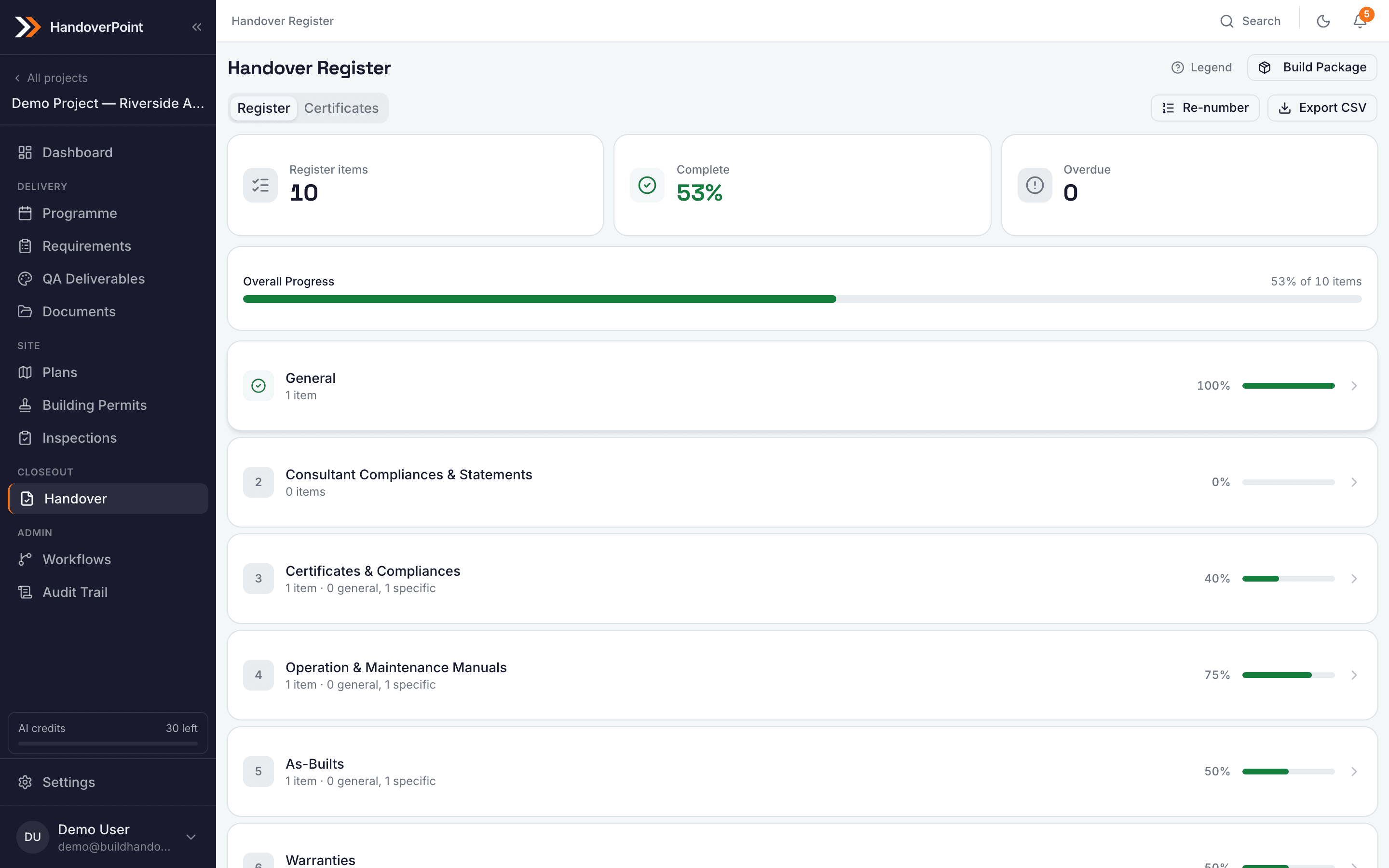Click the Export CSV download icon
The height and width of the screenshot is (868, 1389).
pos(1284,108)
